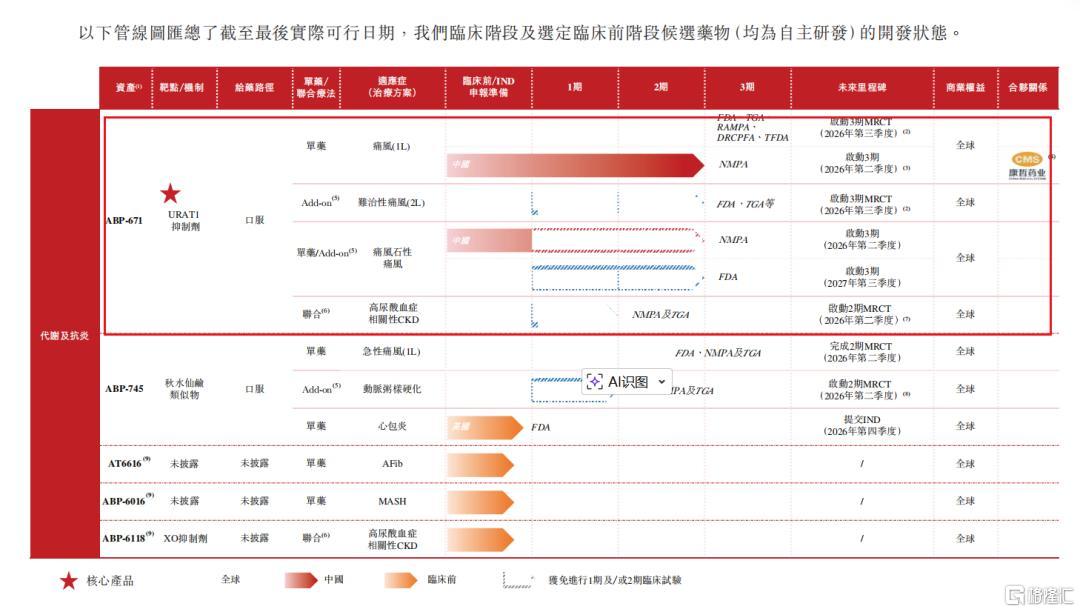Select the 1期 column header

click(x=574, y=87)
